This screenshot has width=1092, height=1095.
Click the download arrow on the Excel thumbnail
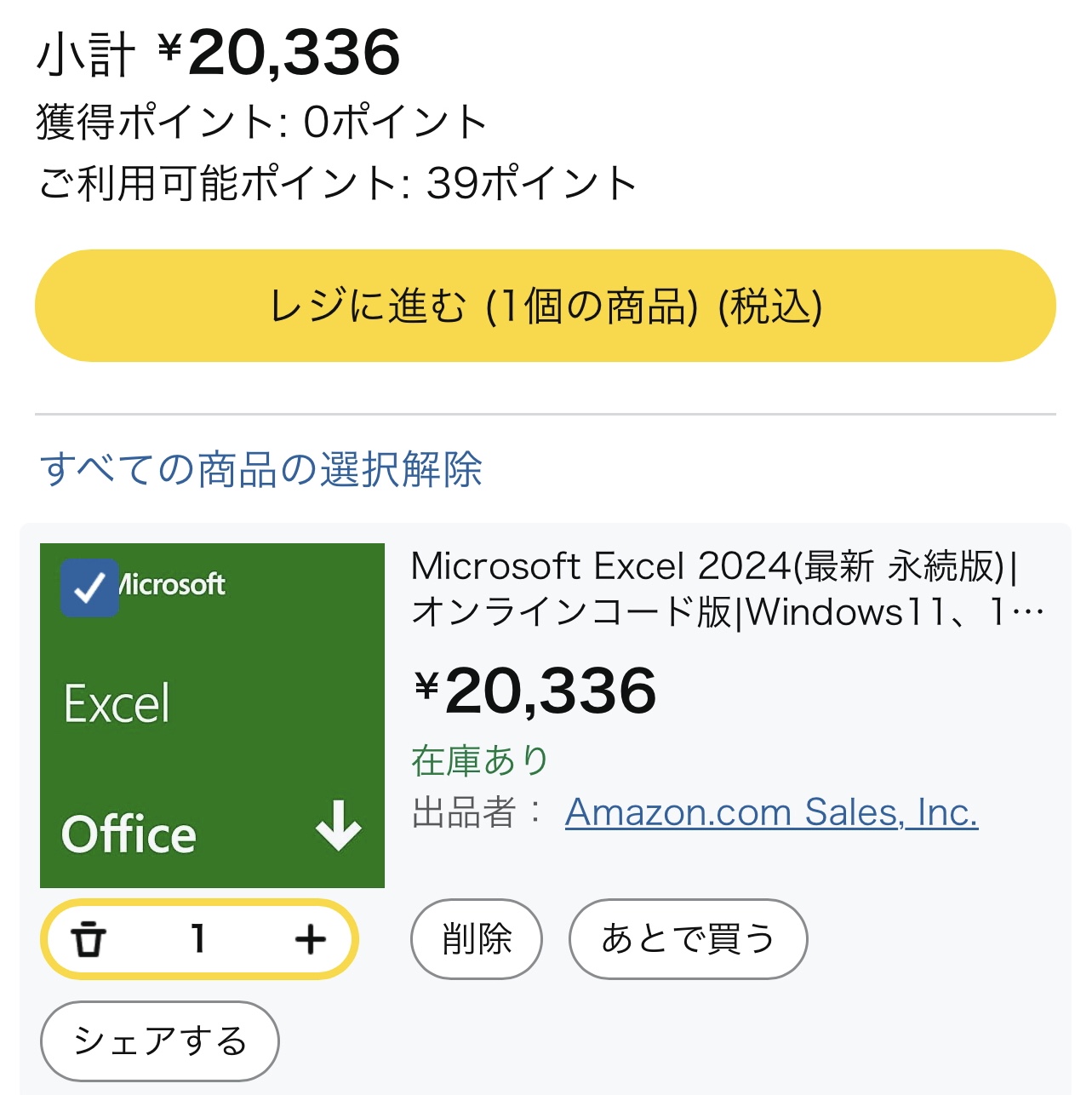pos(339,825)
